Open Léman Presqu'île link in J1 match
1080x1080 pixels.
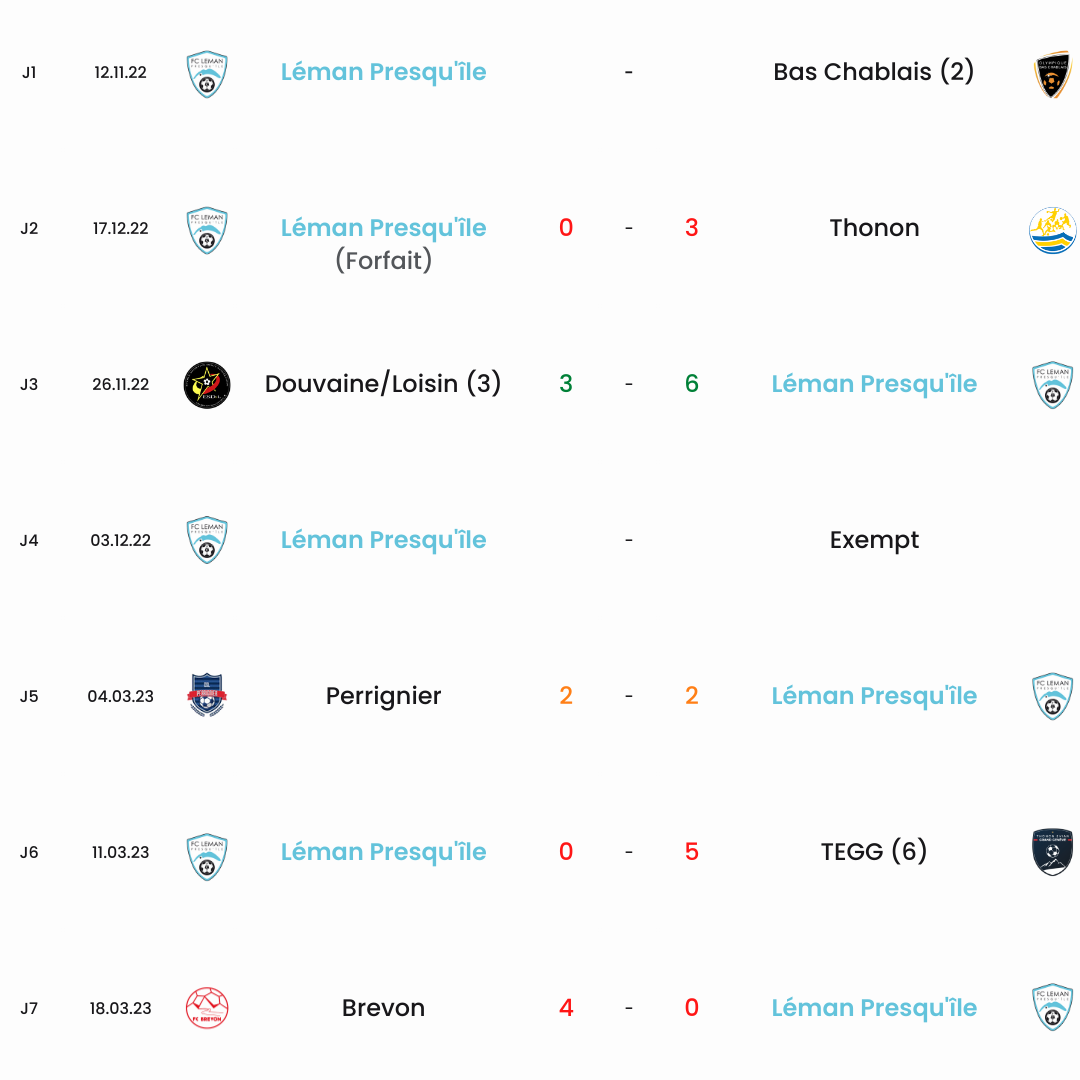[x=383, y=72]
